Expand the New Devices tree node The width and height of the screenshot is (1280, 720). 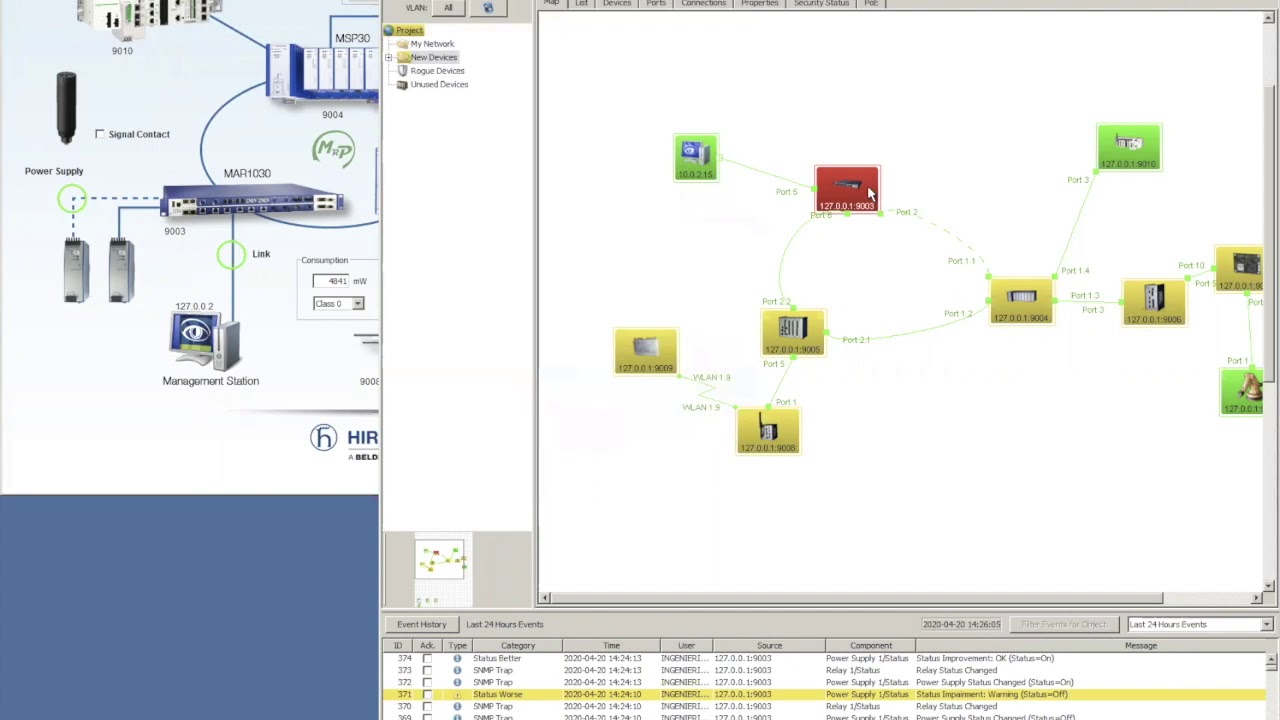[389, 58]
